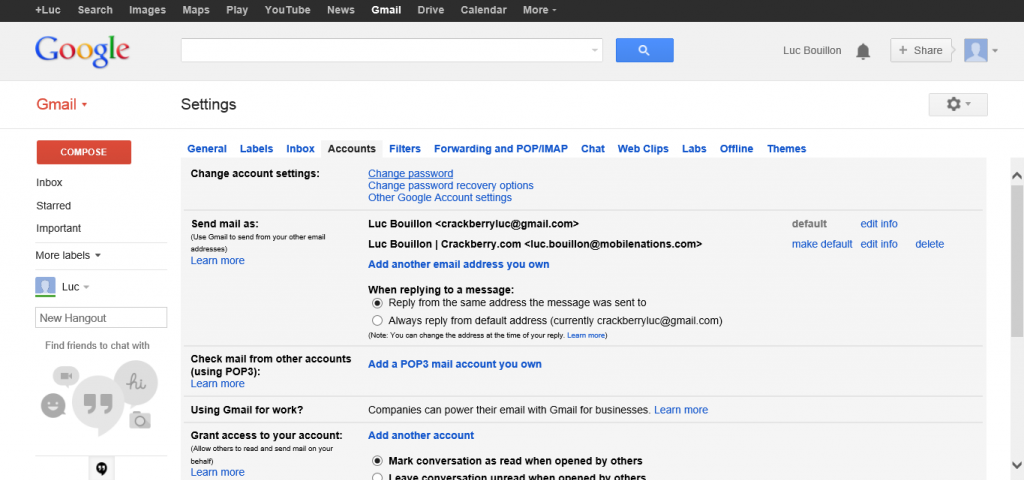Make mobilenations address the default
Screen dimensions: 1024x480
tap(822, 244)
